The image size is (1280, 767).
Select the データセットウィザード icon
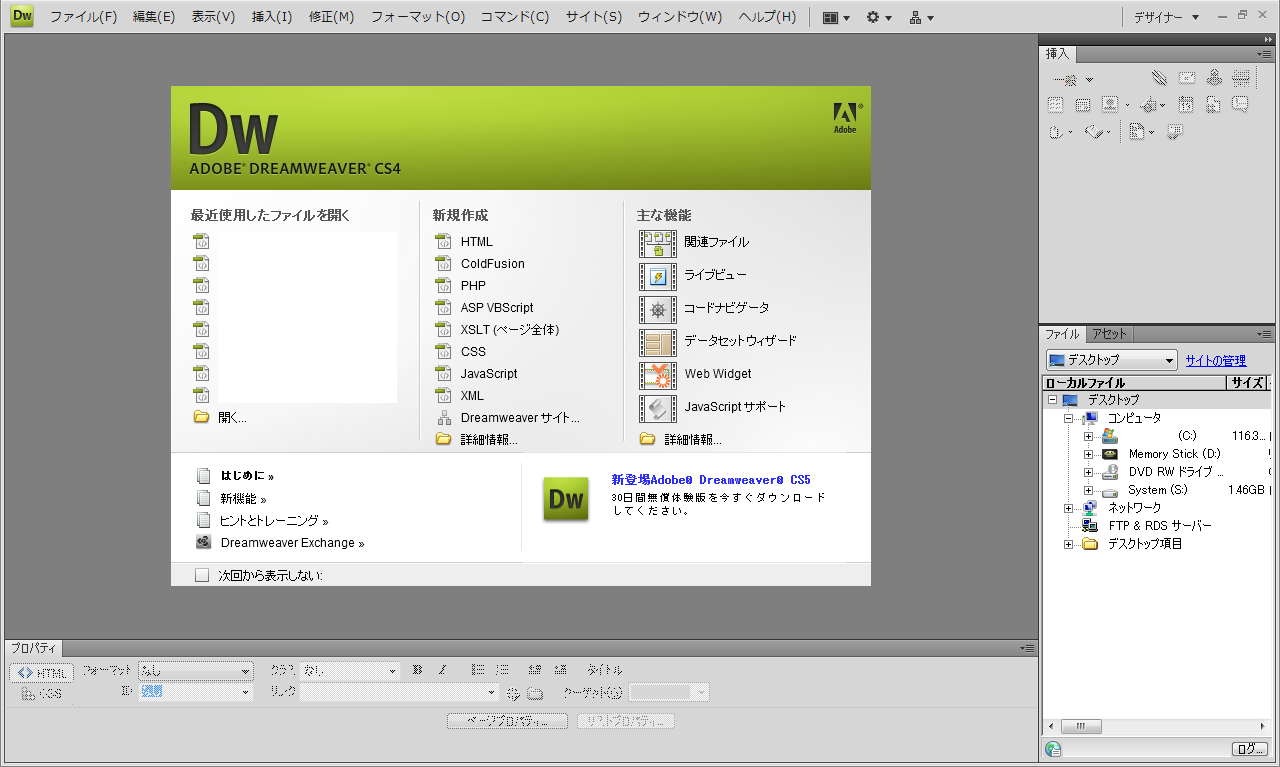658,341
